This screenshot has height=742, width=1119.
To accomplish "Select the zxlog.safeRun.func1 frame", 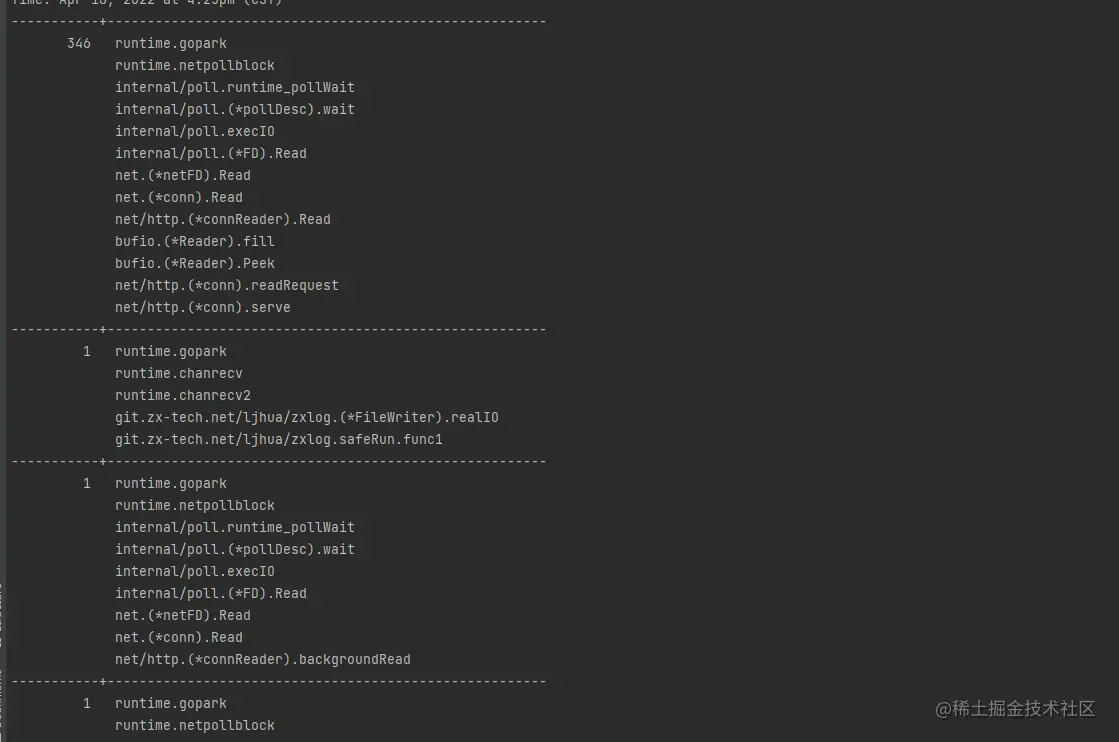I will pos(278,440).
